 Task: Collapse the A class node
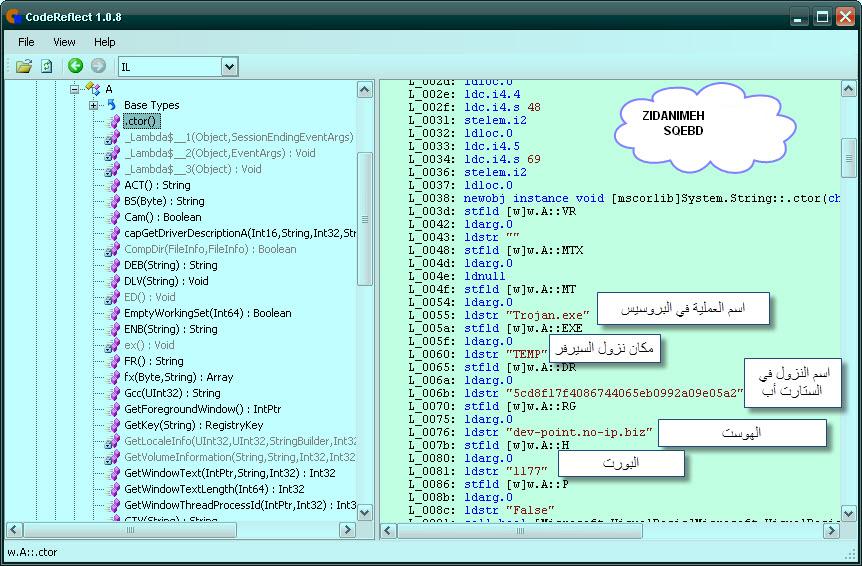(x=74, y=90)
